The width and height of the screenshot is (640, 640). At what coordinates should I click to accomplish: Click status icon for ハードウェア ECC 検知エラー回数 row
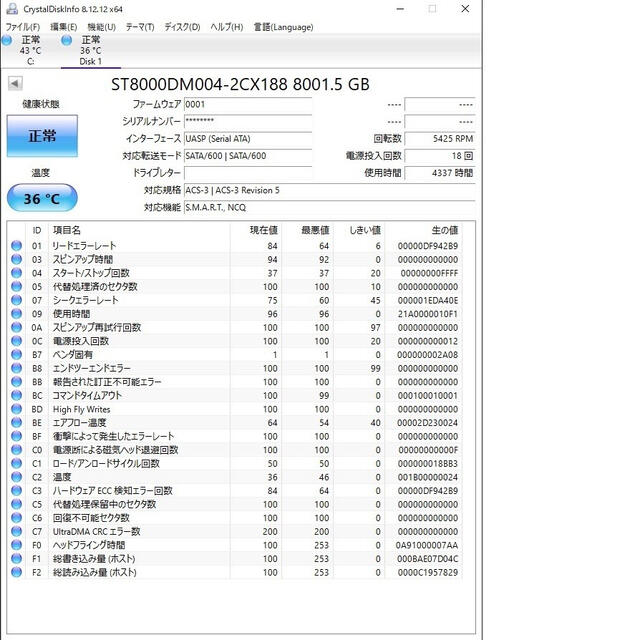[x=16, y=491]
